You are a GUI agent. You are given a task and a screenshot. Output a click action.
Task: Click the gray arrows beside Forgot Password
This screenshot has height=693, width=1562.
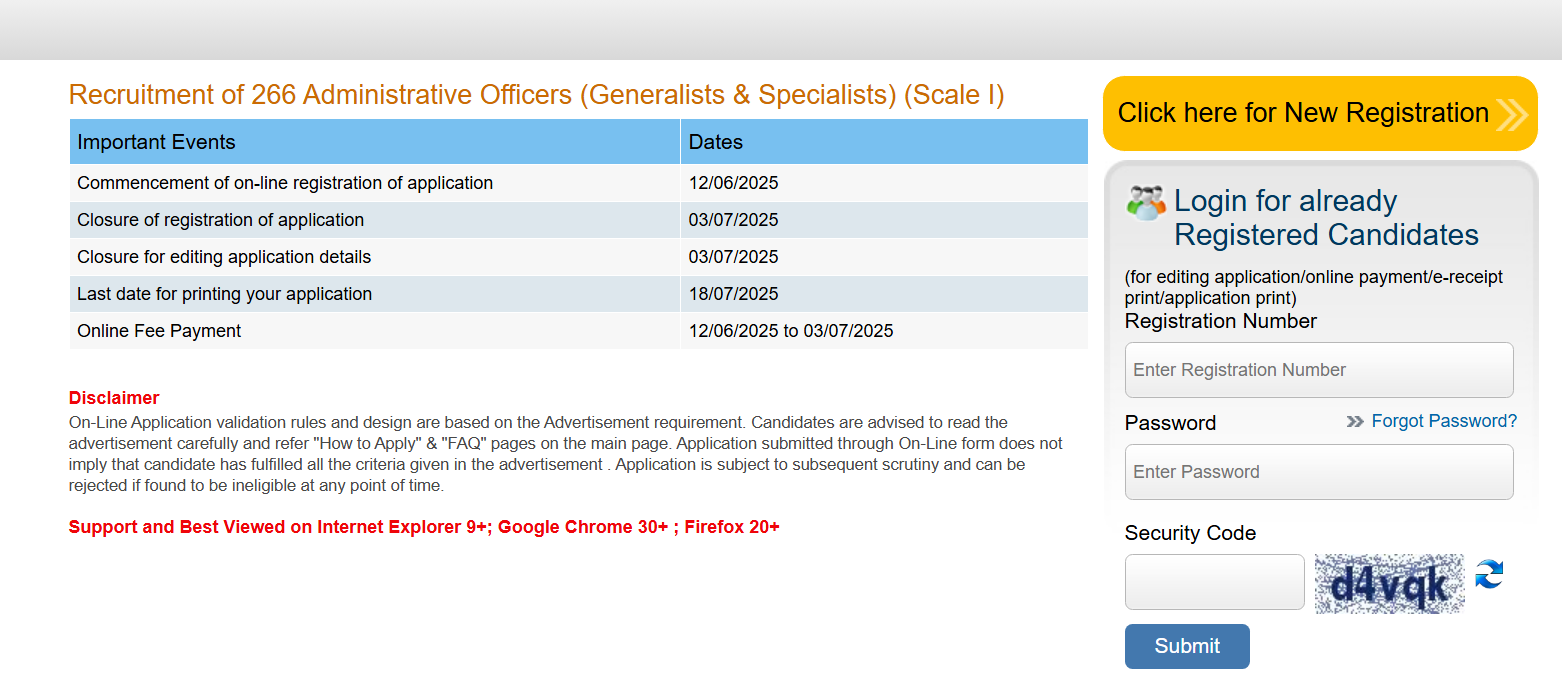[x=1355, y=422]
